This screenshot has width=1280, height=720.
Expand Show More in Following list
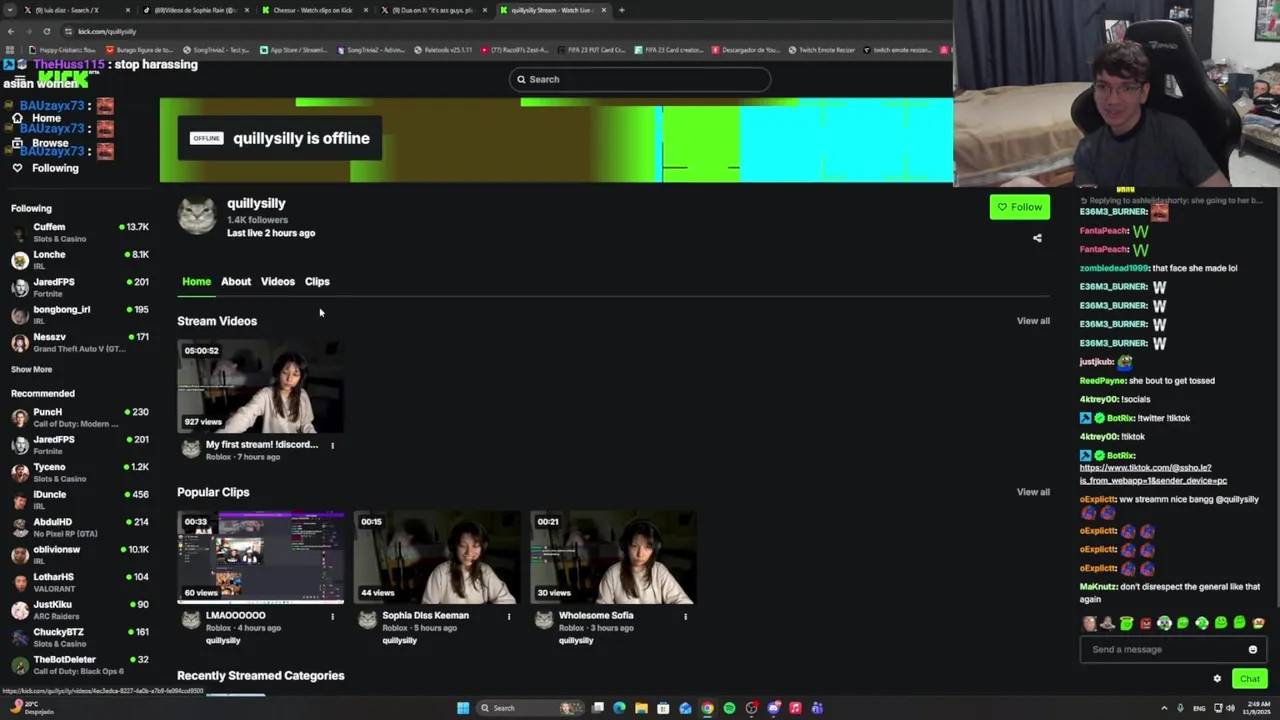31,369
